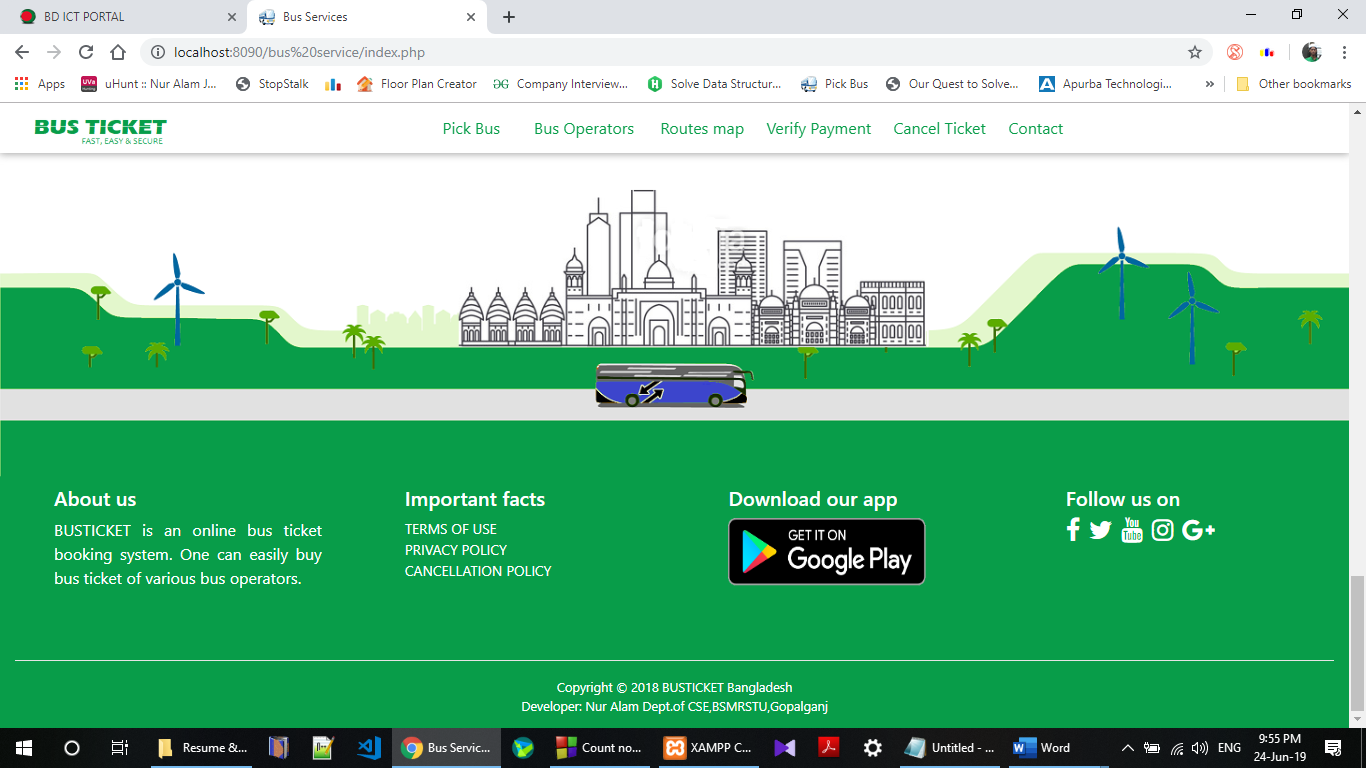Bookmark this page with the star icon
The image size is (1366, 768).
point(1195,52)
